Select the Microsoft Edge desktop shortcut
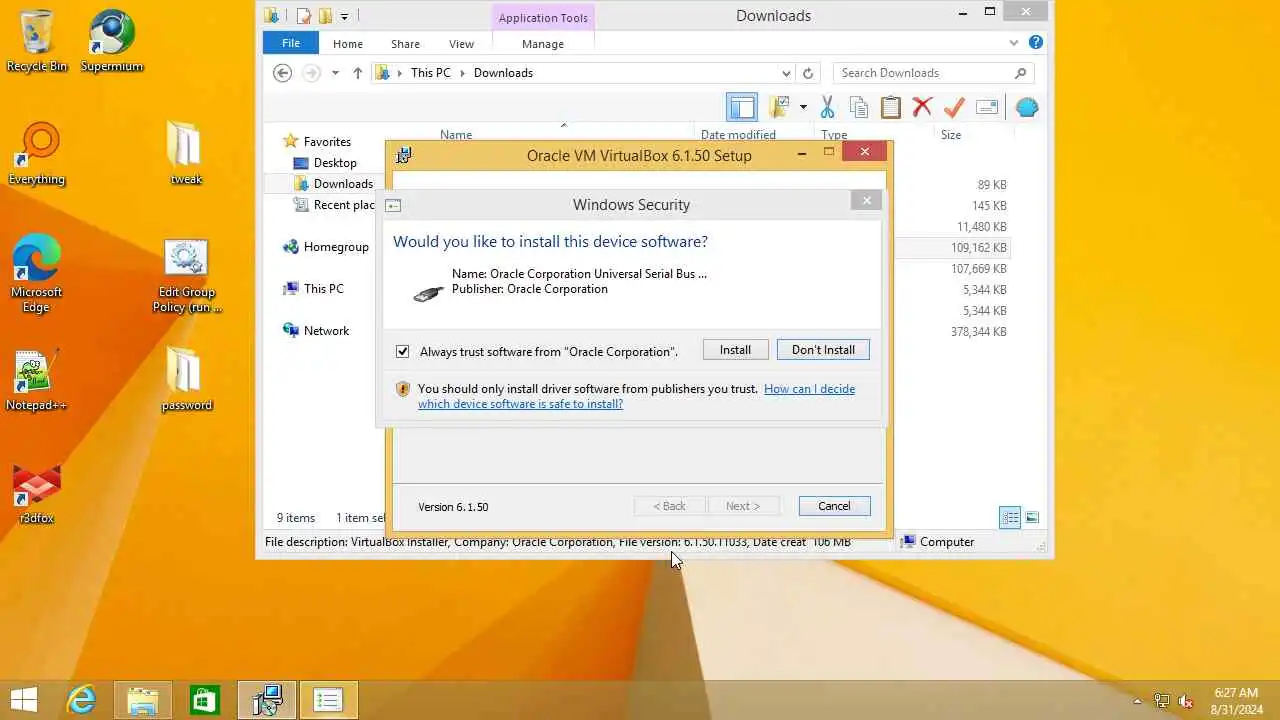The image size is (1280, 720). (x=37, y=274)
